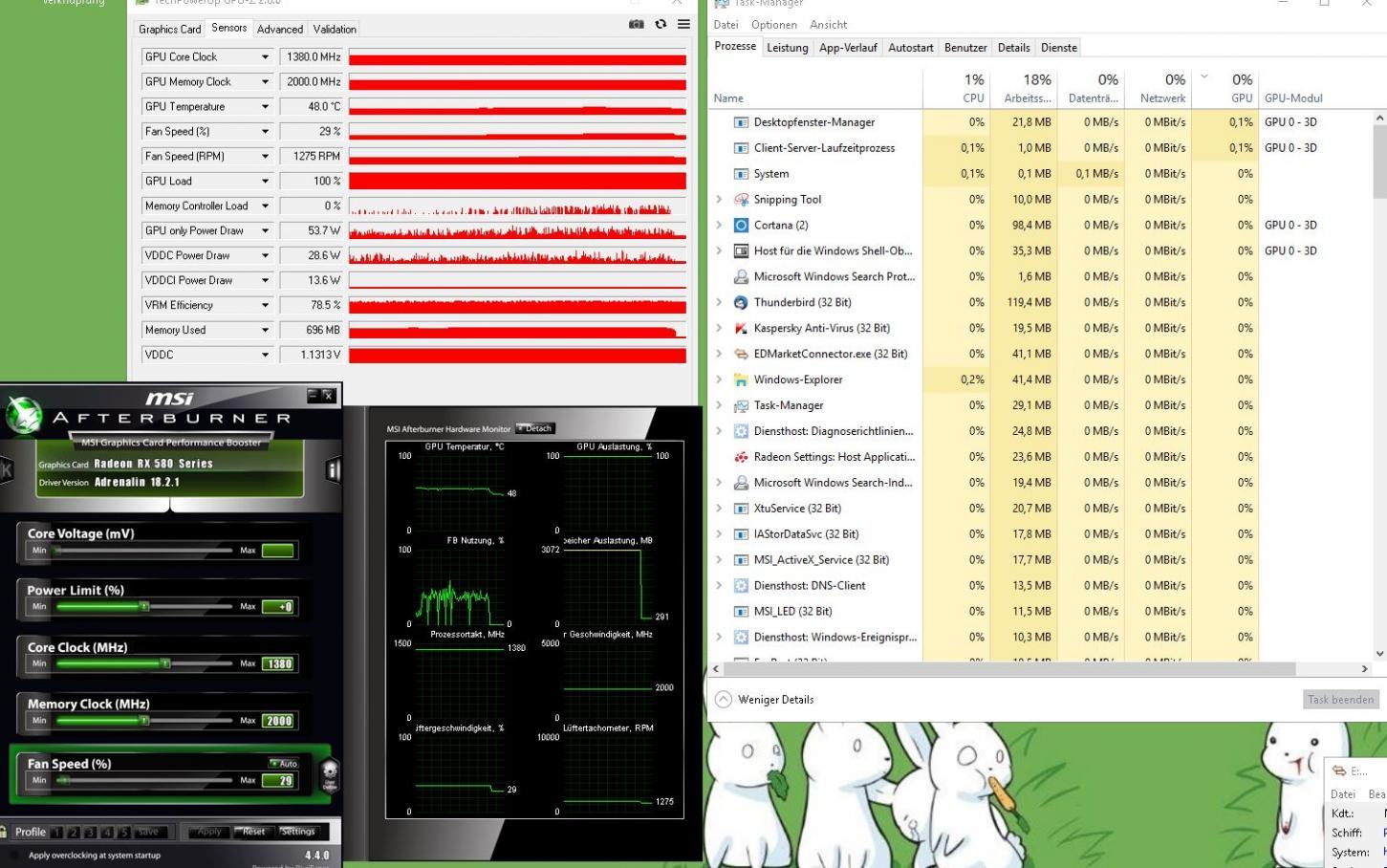1387x868 pixels.
Task: Open the GPU-Z hamburger menu
Action: (x=683, y=24)
